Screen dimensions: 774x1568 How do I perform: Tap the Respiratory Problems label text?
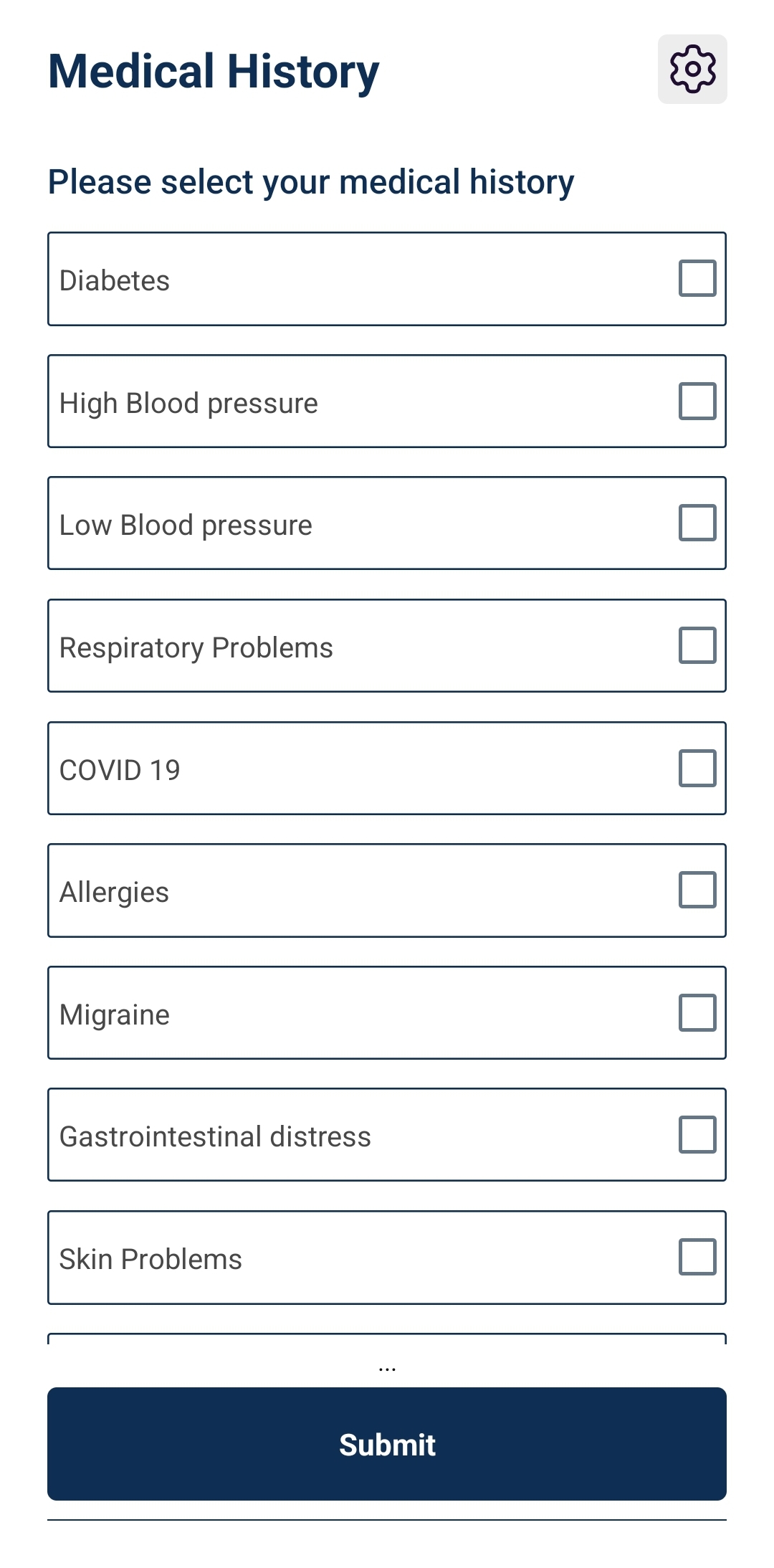pyautogui.click(x=196, y=648)
